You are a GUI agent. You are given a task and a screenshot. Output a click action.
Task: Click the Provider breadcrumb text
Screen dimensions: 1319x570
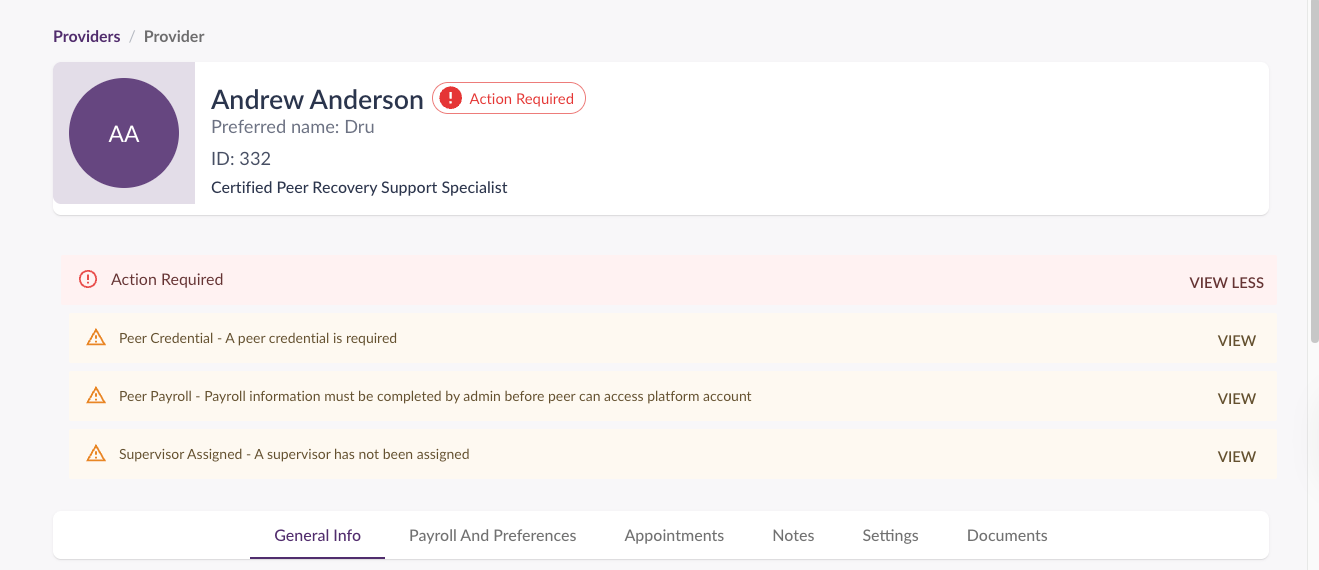click(174, 36)
